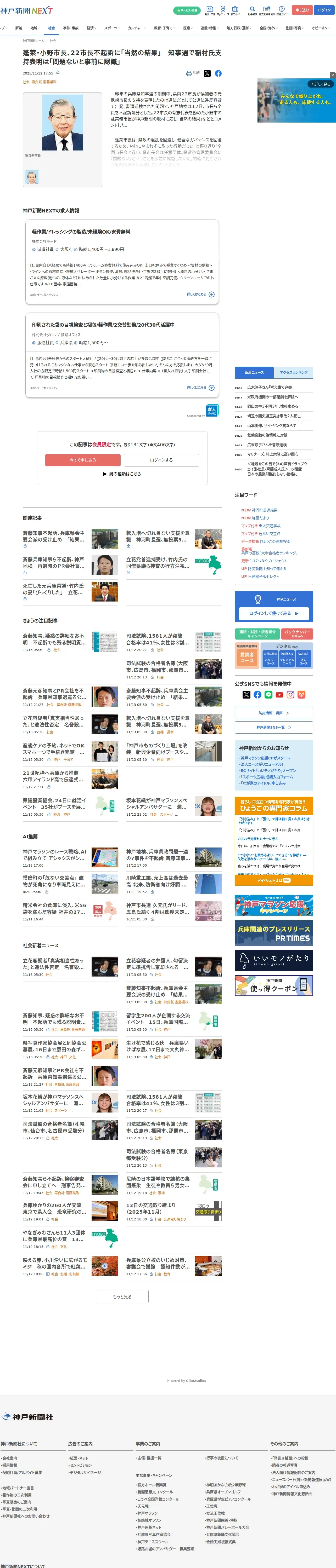Open official YouTube icon in SNS section
The height and width of the screenshot is (1568, 336).
(279, 695)
